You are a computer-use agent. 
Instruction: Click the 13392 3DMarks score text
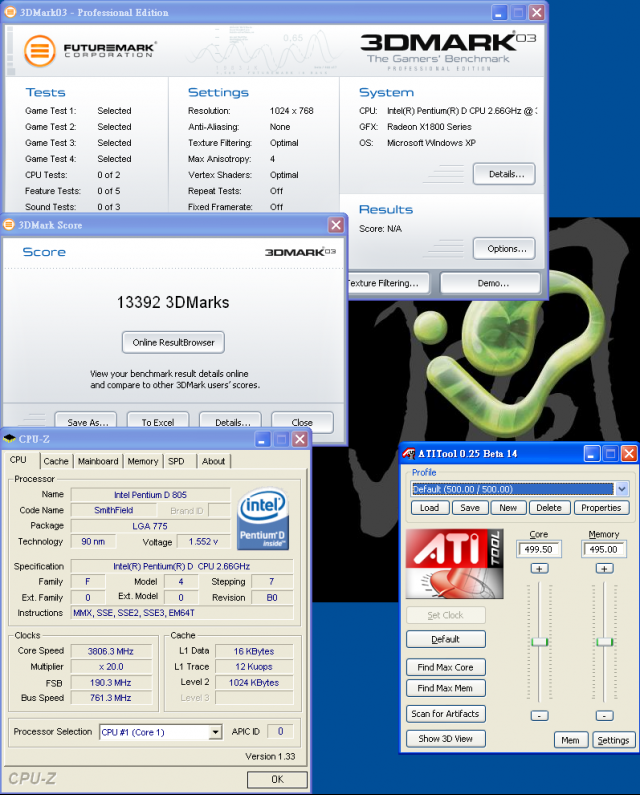173,303
